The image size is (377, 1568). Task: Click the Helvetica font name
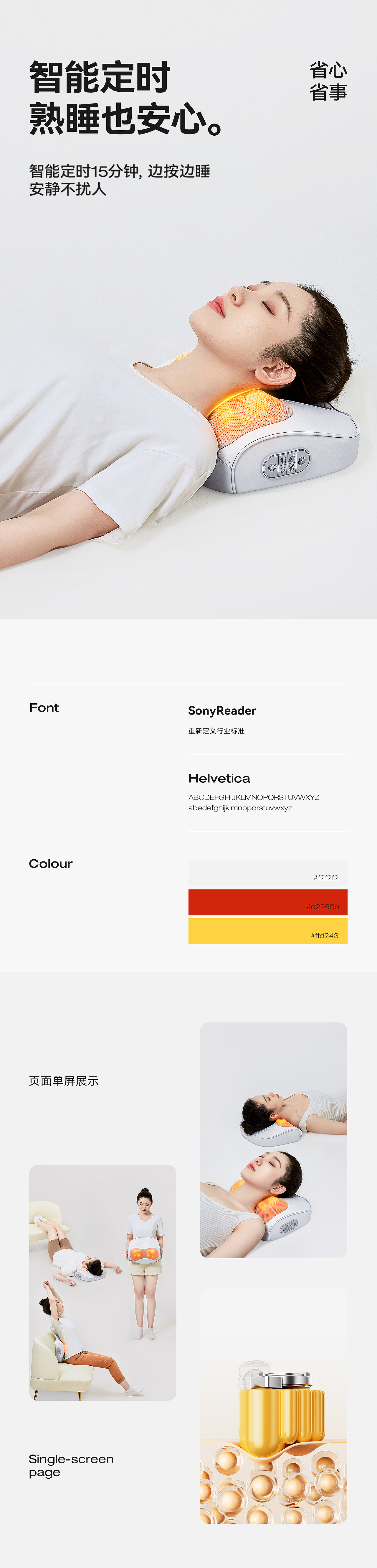(x=219, y=779)
